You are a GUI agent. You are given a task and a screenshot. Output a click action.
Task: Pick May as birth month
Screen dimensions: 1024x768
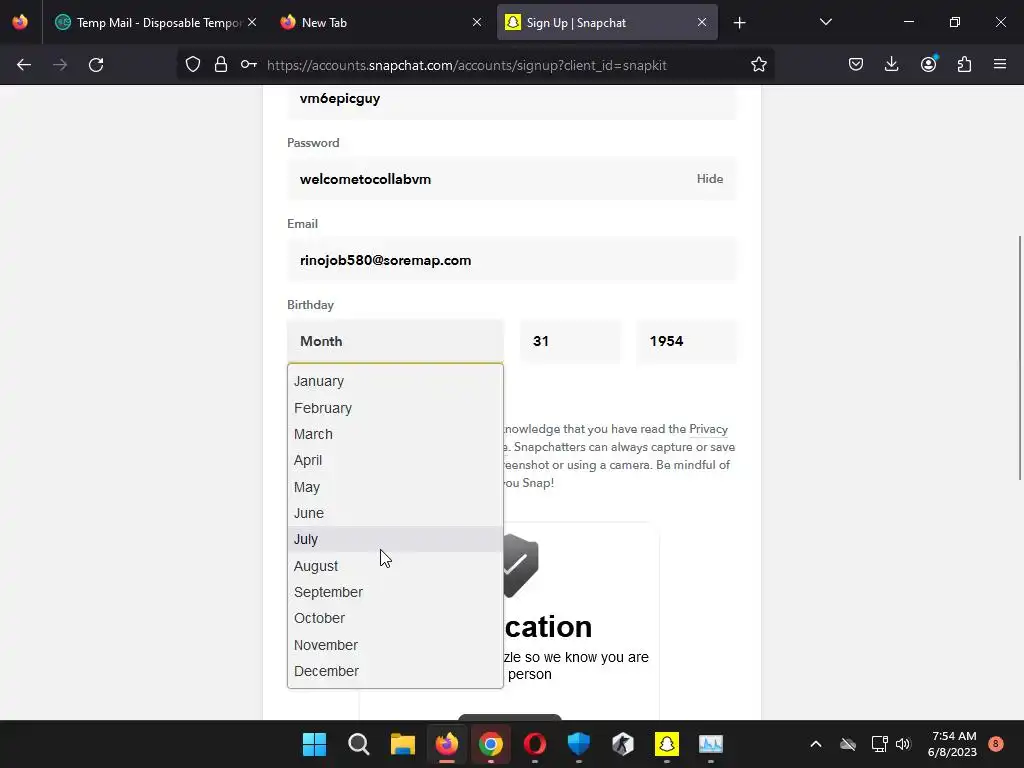click(395, 487)
